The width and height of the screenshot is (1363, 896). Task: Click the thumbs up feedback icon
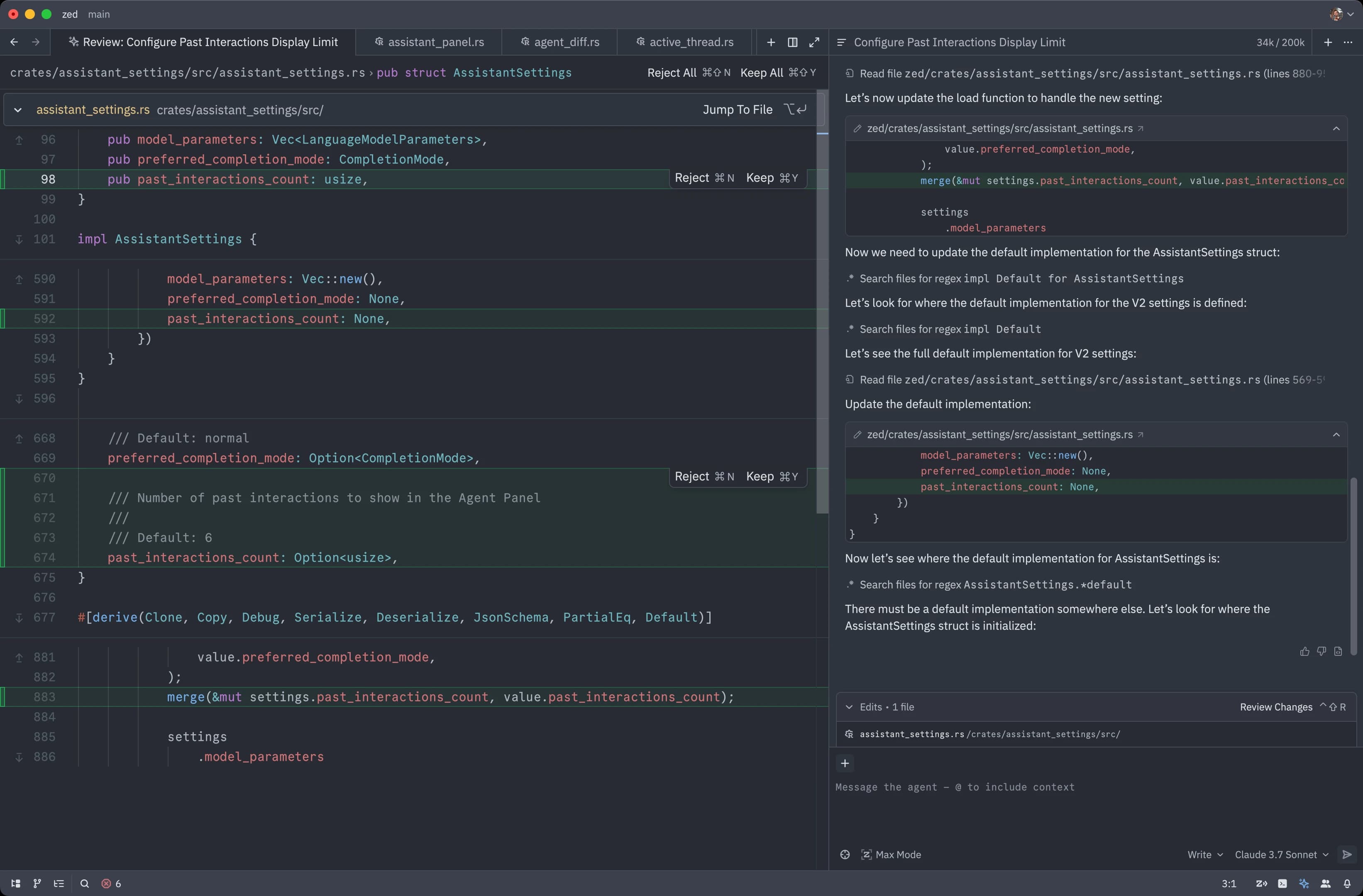pos(1304,651)
